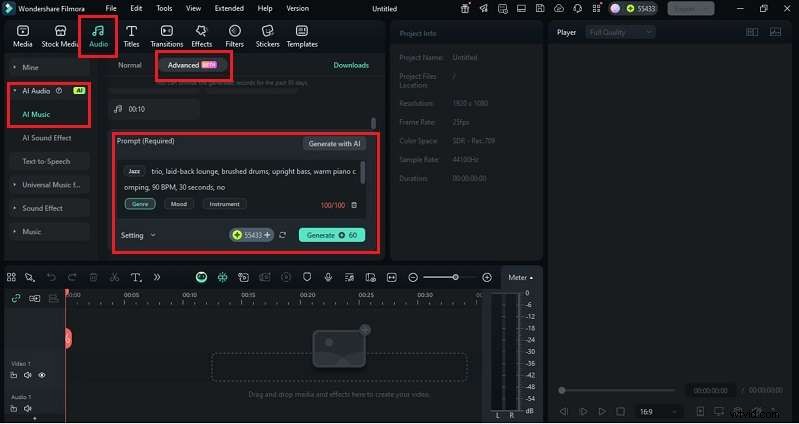Delete the prompt text with trash icon
799x424 pixels.
click(x=353, y=204)
